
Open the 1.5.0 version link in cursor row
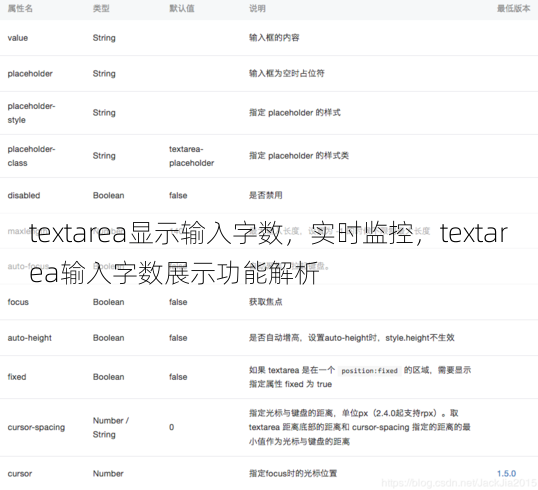[506, 474]
